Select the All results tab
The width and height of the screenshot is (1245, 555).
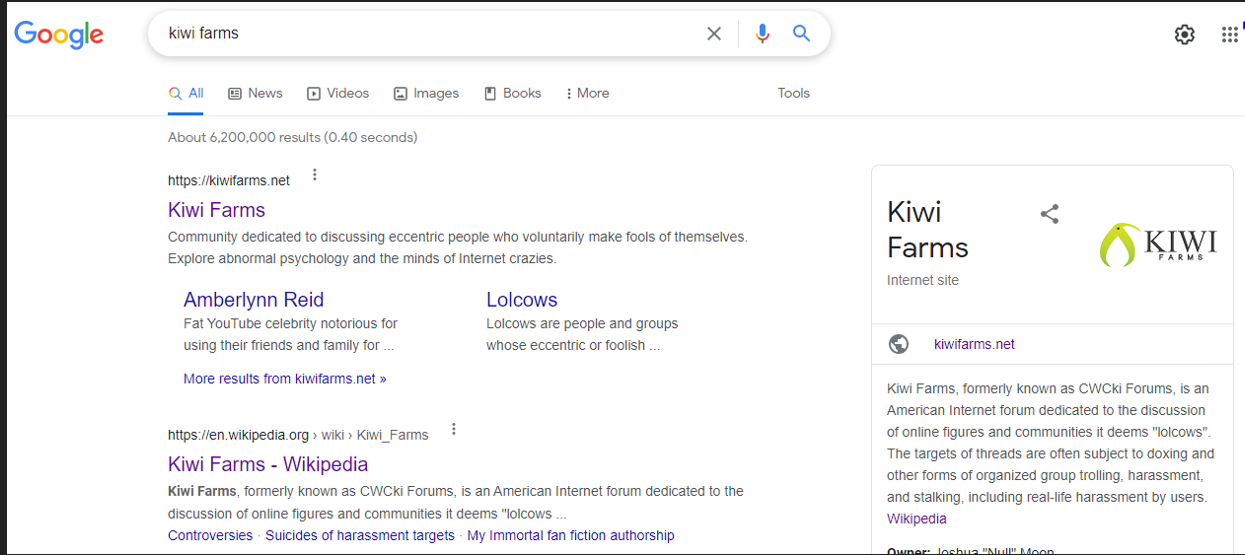186,93
